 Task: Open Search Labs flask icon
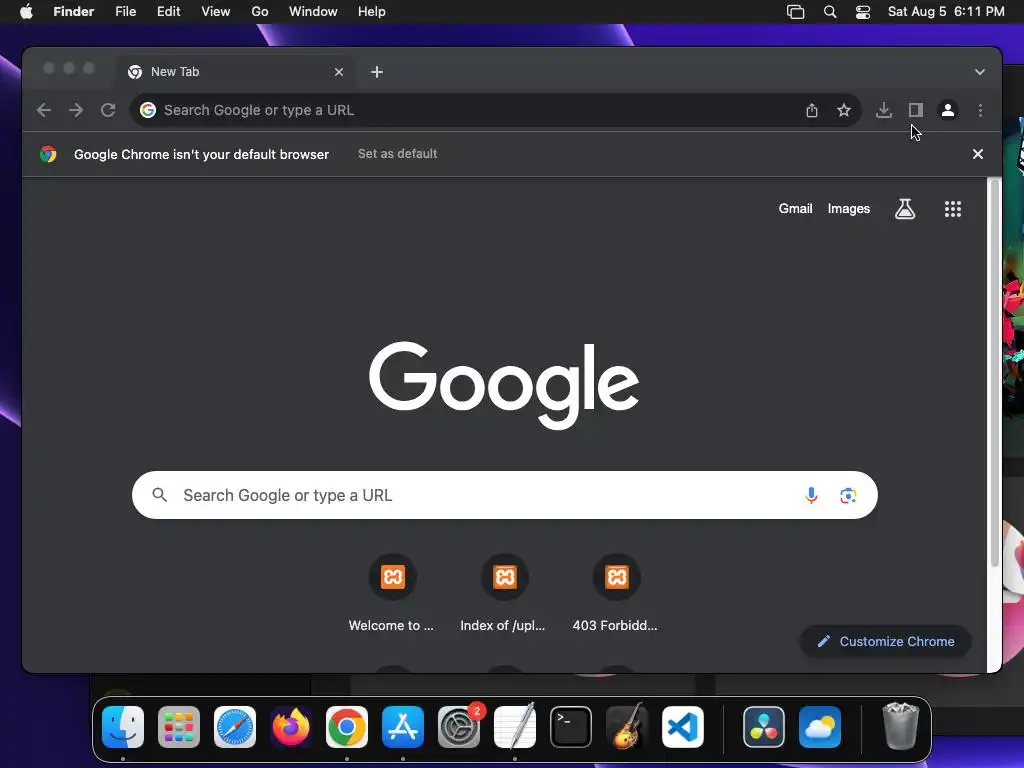[905, 209]
